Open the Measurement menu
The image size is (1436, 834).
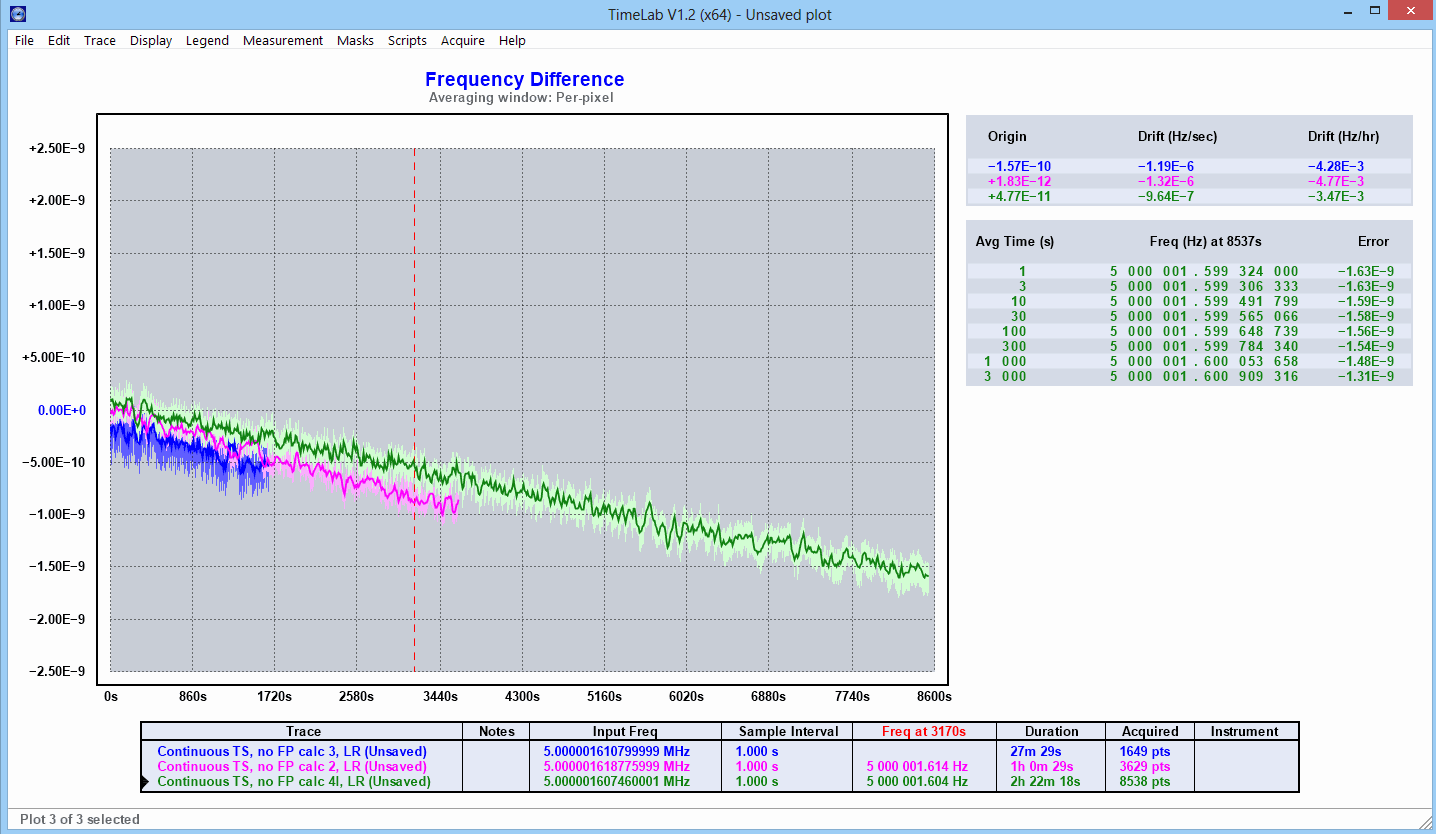pyautogui.click(x=283, y=41)
